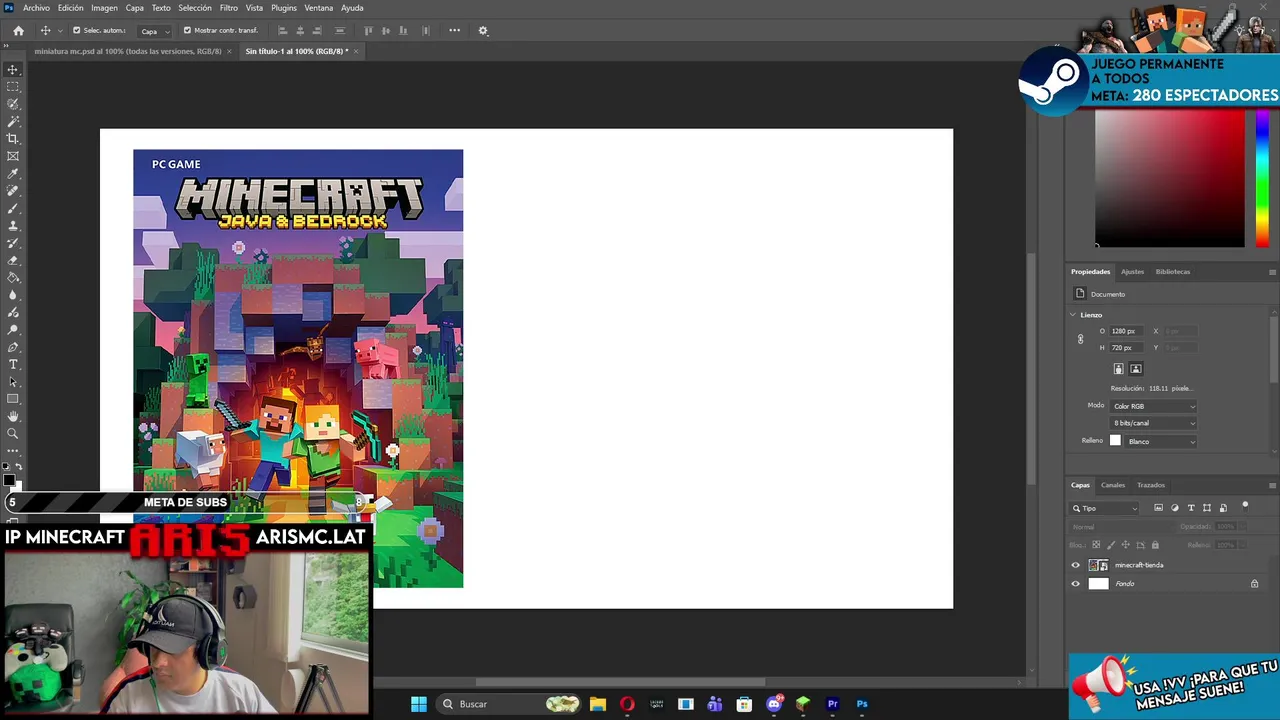
Task: Open the 8 bits/canal dropdown
Action: (1153, 423)
